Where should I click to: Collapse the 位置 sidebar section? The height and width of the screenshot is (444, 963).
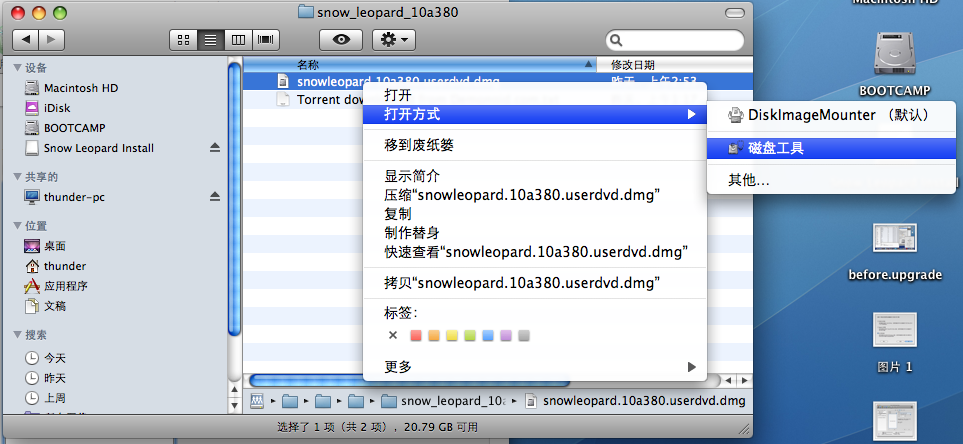click(x=17, y=226)
